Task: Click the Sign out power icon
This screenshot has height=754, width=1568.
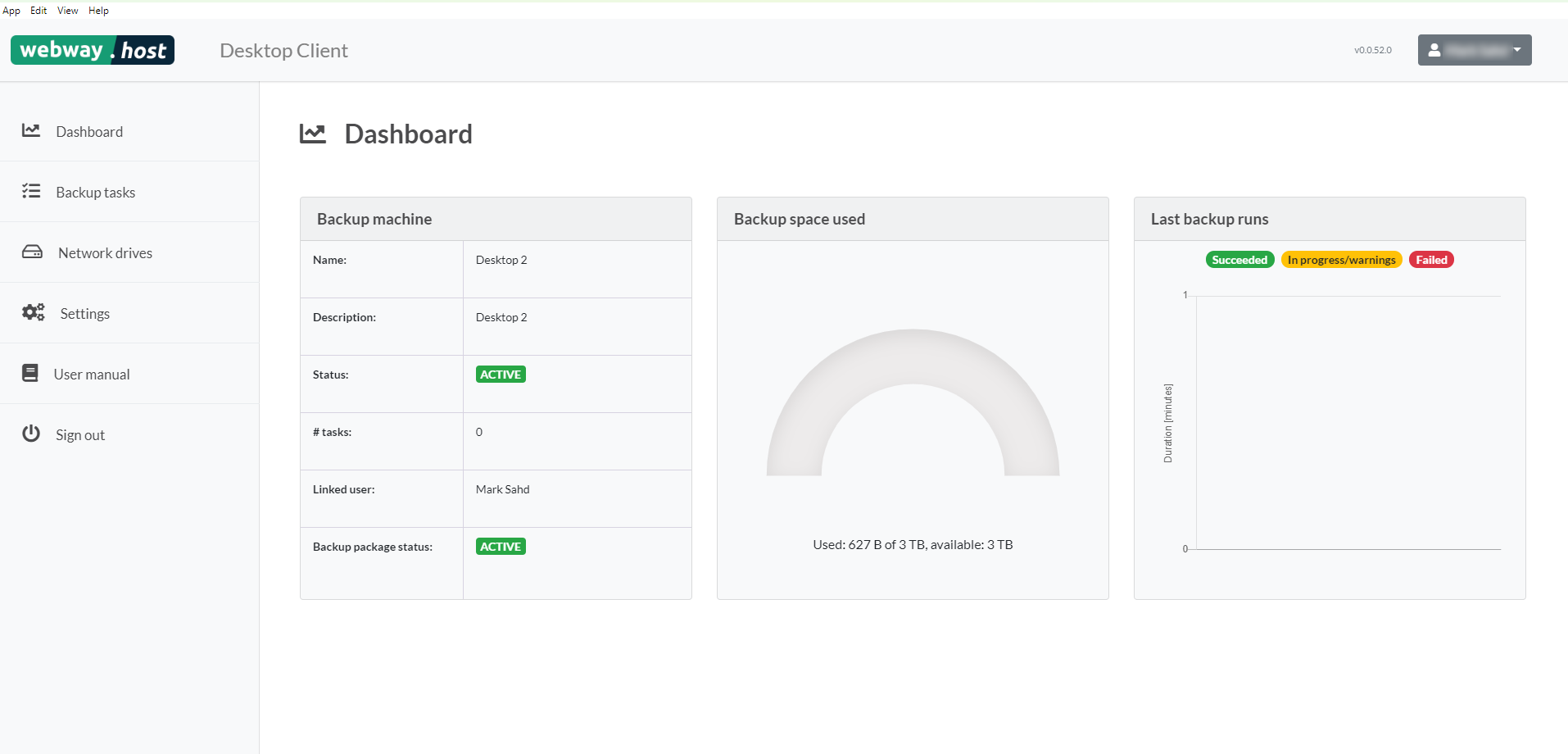Action: pyautogui.click(x=31, y=434)
